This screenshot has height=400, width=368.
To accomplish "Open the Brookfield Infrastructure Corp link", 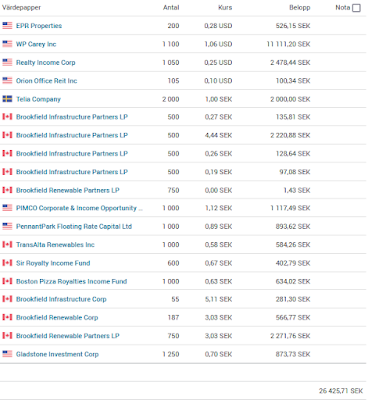I will pos(61,299).
